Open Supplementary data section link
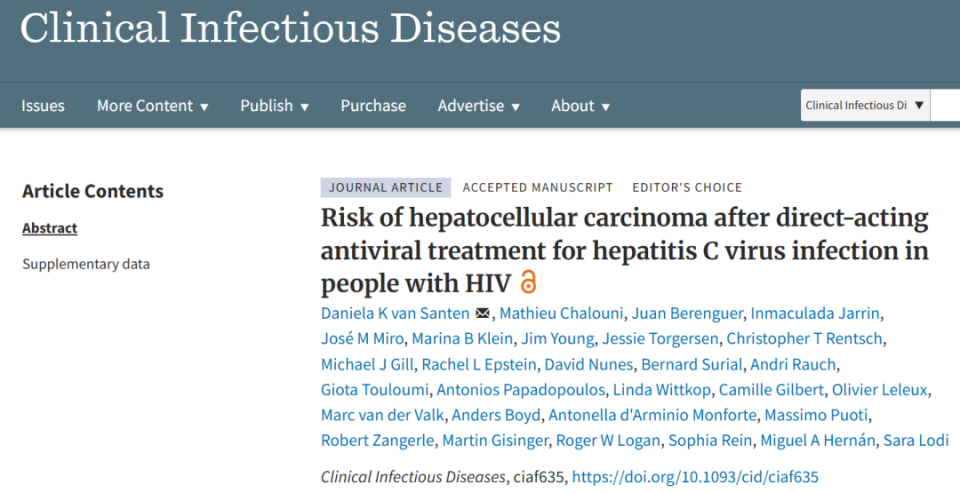Screen dimensions: 960x493 coord(86,264)
